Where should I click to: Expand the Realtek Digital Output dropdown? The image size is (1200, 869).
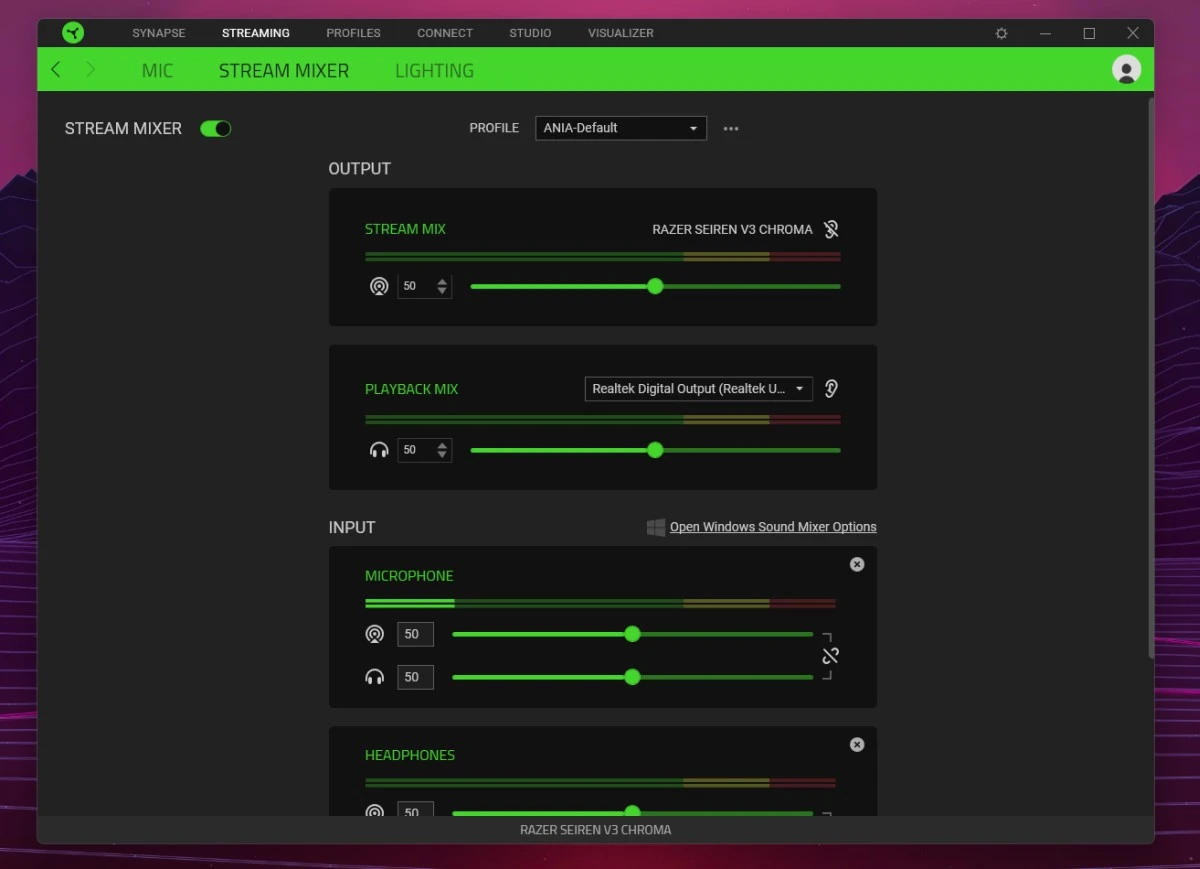pos(698,389)
